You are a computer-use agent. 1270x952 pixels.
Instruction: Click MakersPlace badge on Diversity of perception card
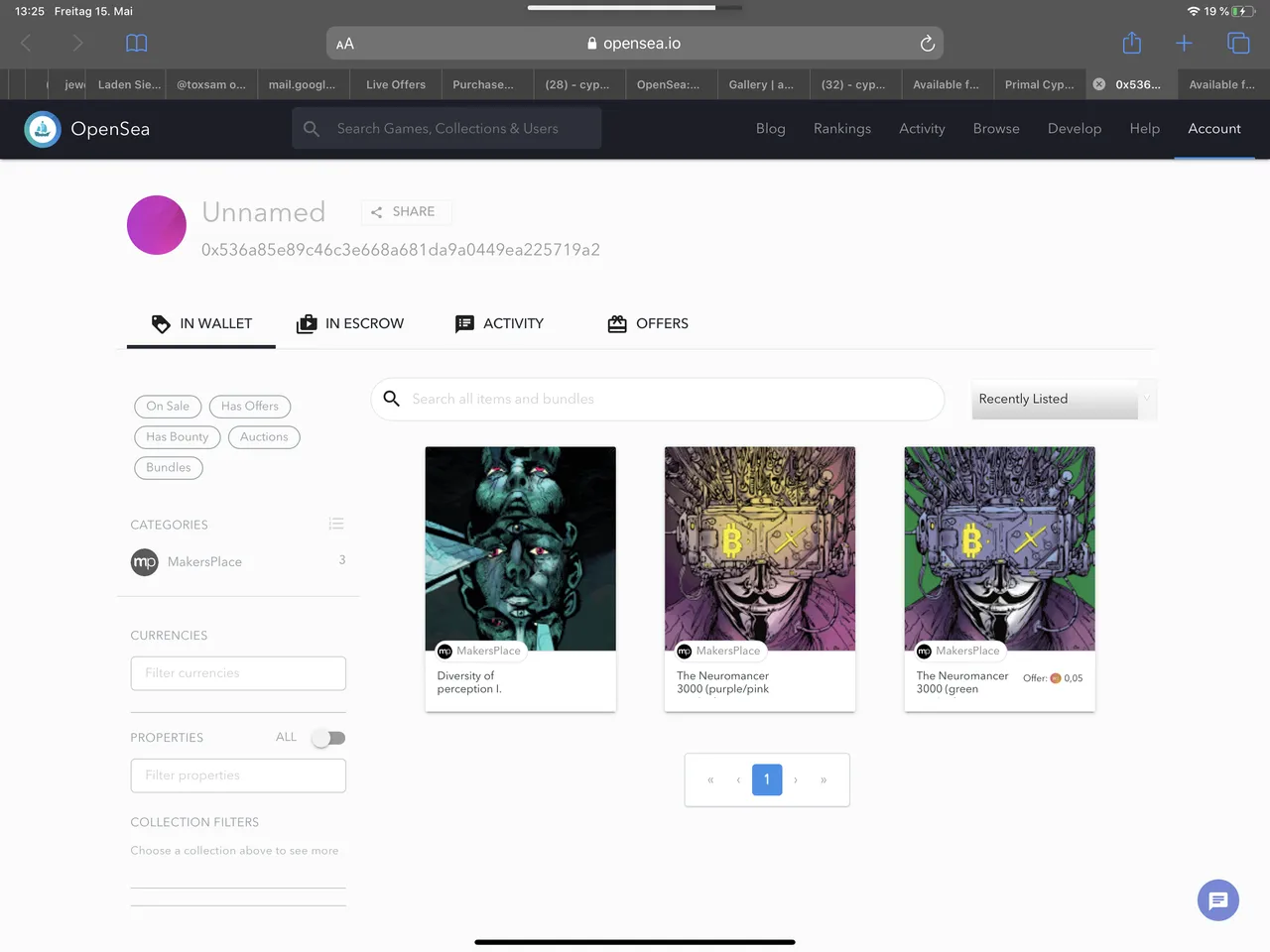tap(480, 651)
